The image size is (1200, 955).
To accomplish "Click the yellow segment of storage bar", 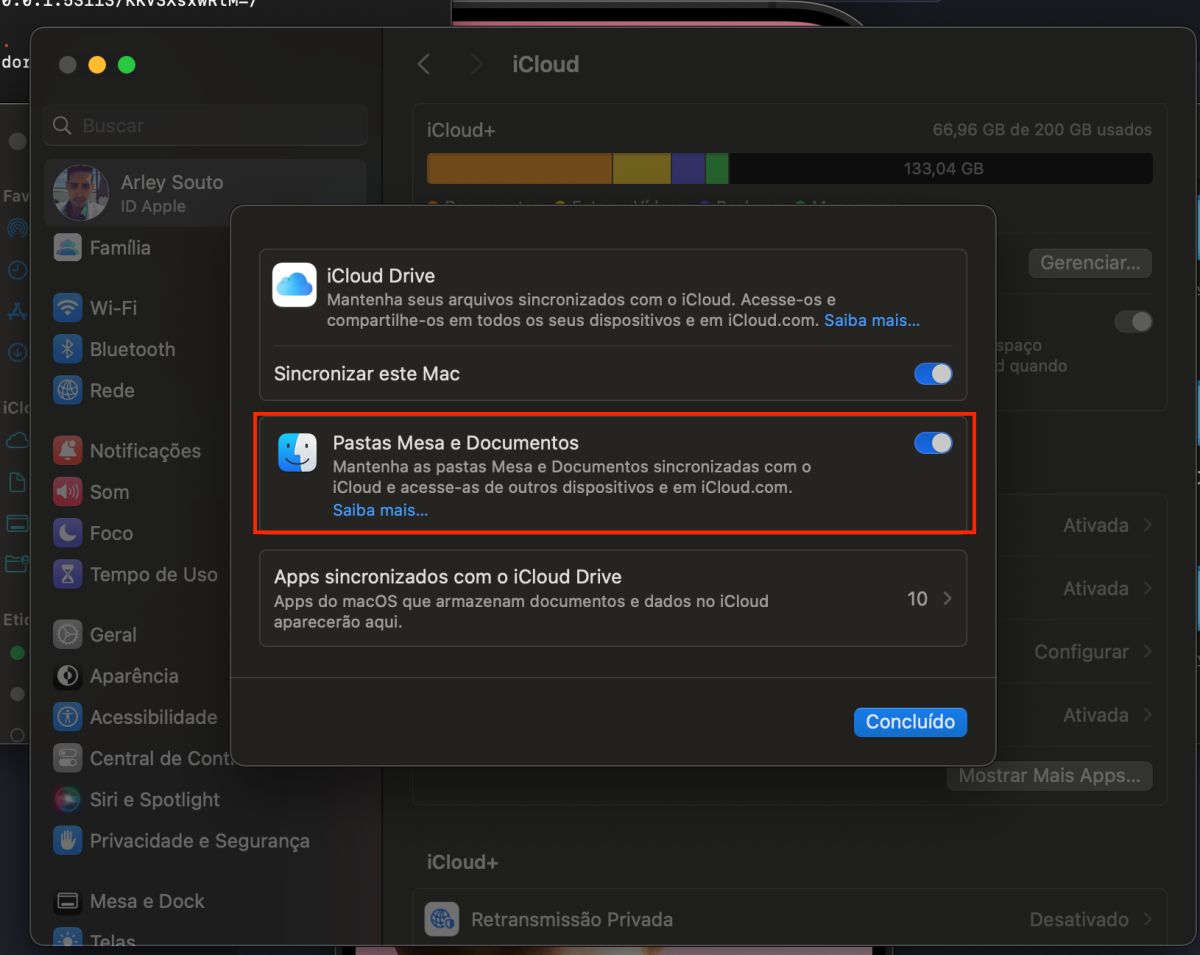I will pos(641,168).
